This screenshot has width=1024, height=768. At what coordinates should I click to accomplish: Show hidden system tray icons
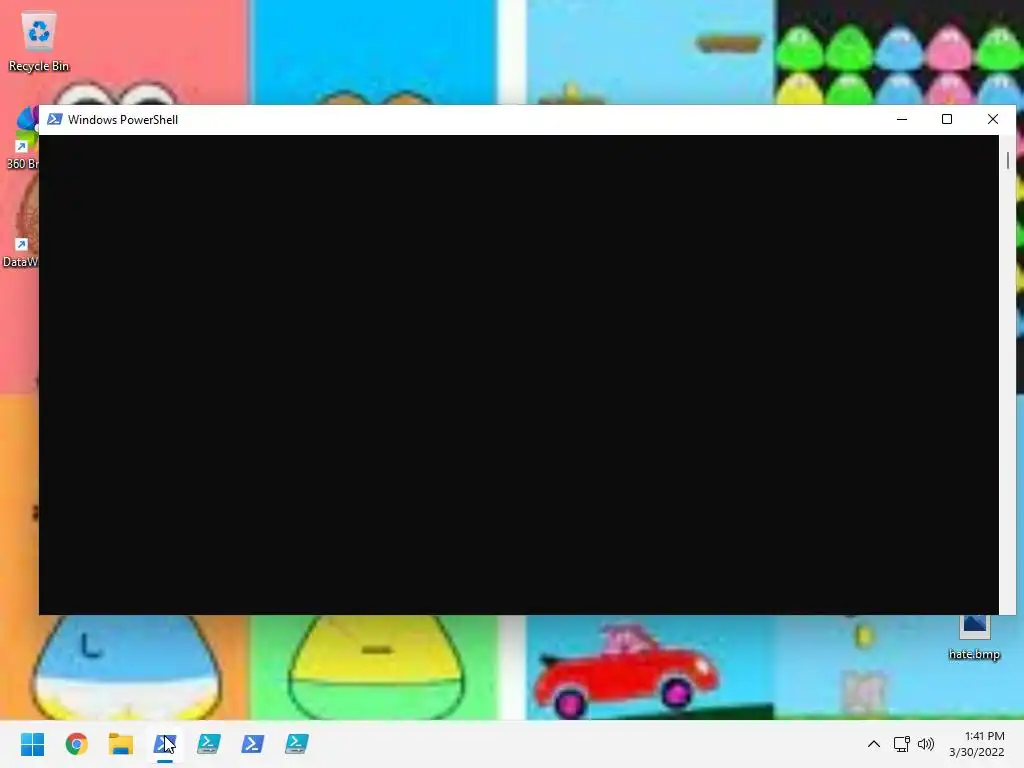pyautogui.click(x=874, y=744)
